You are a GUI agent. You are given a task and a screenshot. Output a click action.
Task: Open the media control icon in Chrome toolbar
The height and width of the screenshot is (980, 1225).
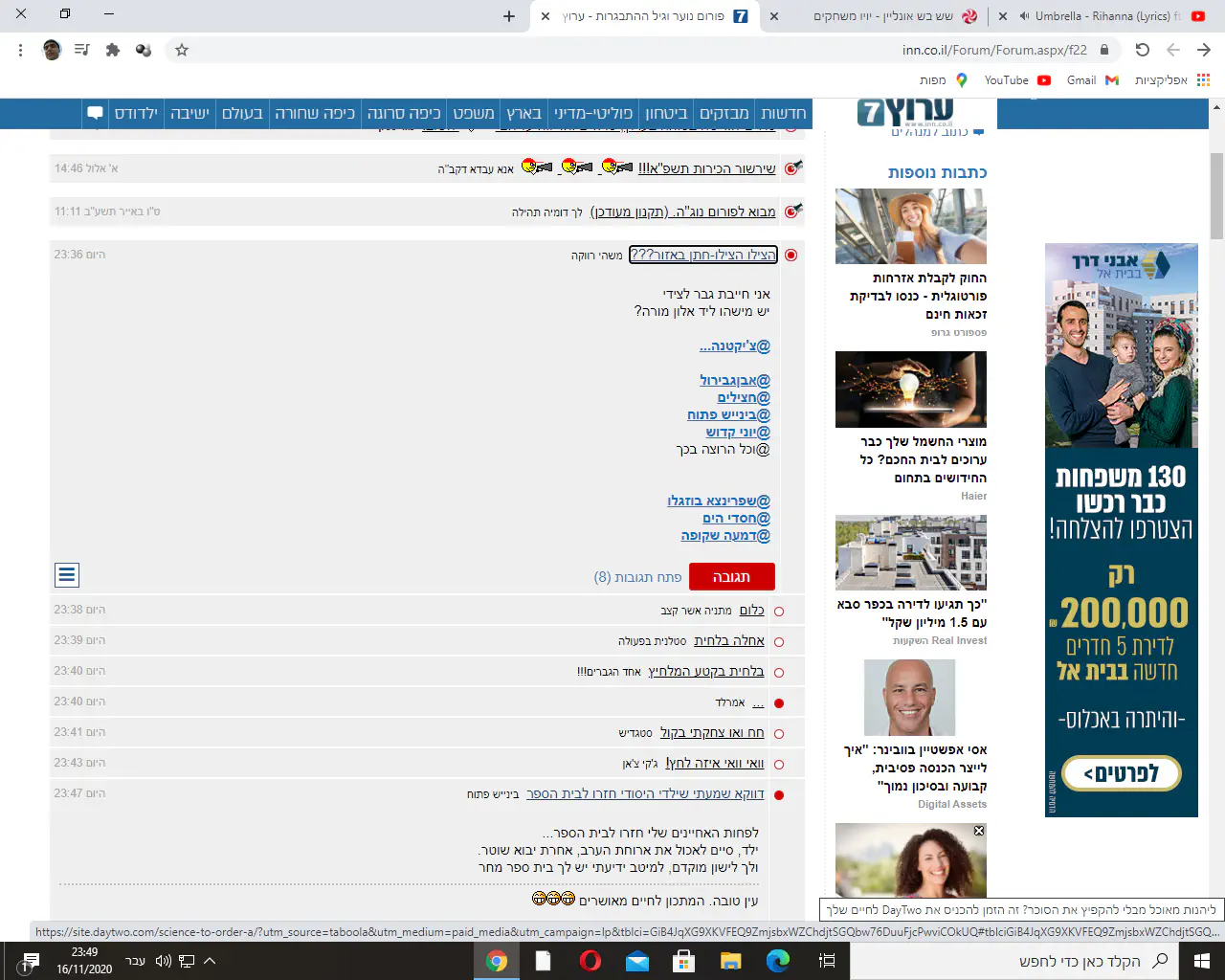click(82, 50)
